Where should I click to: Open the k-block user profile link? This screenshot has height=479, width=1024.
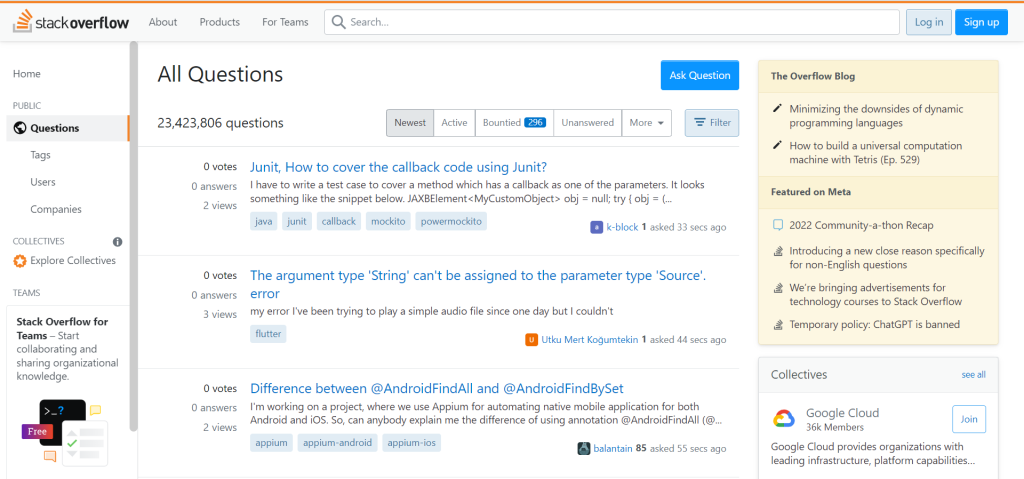(622, 227)
